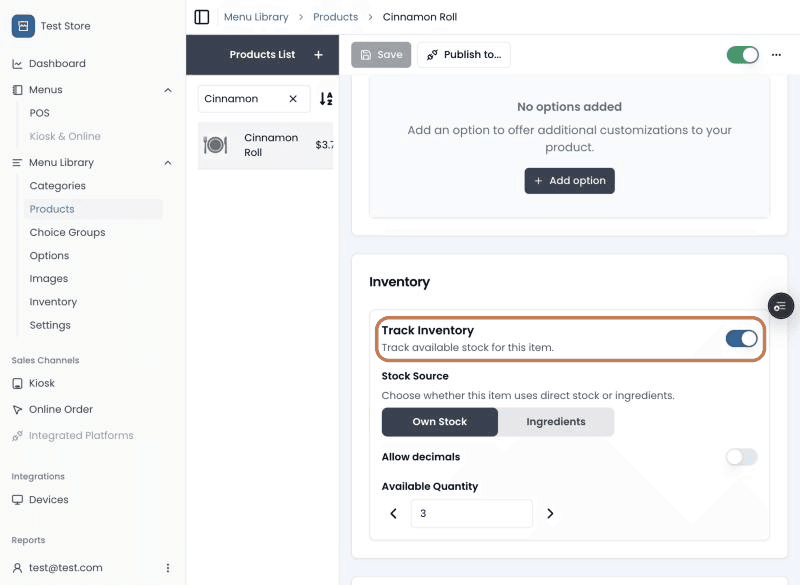Sort products with the A-Z icon
This screenshot has height=585, width=800.
click(x=326, y=98)
